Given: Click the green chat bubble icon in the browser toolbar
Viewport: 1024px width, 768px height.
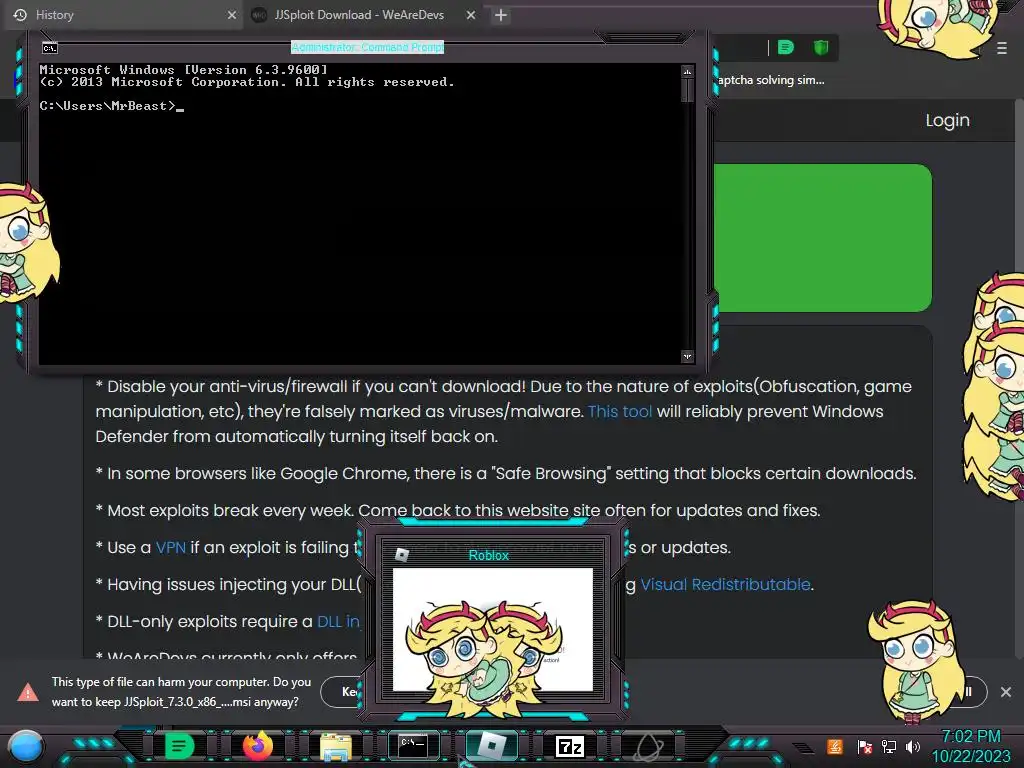Looking at the screenshot, I should pos(786,47).
